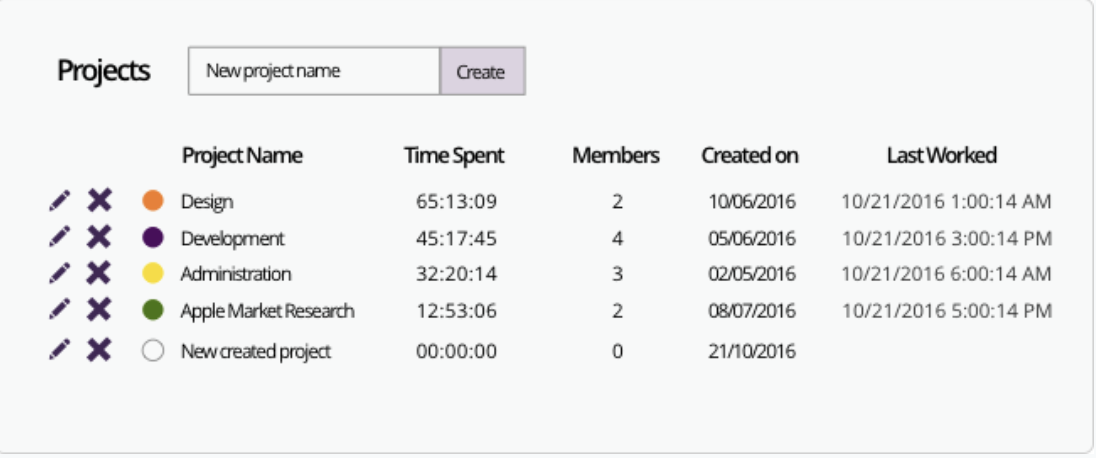Click the empty color circle of New created project
1096x458 pixels.
point(153,351)
